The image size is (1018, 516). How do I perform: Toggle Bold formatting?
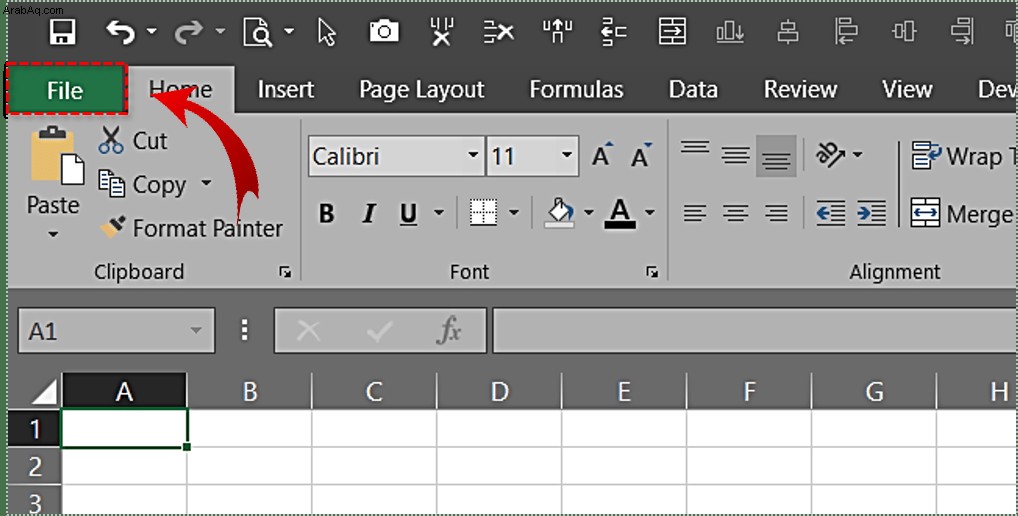pyautogui.click(x=327, y=213)
